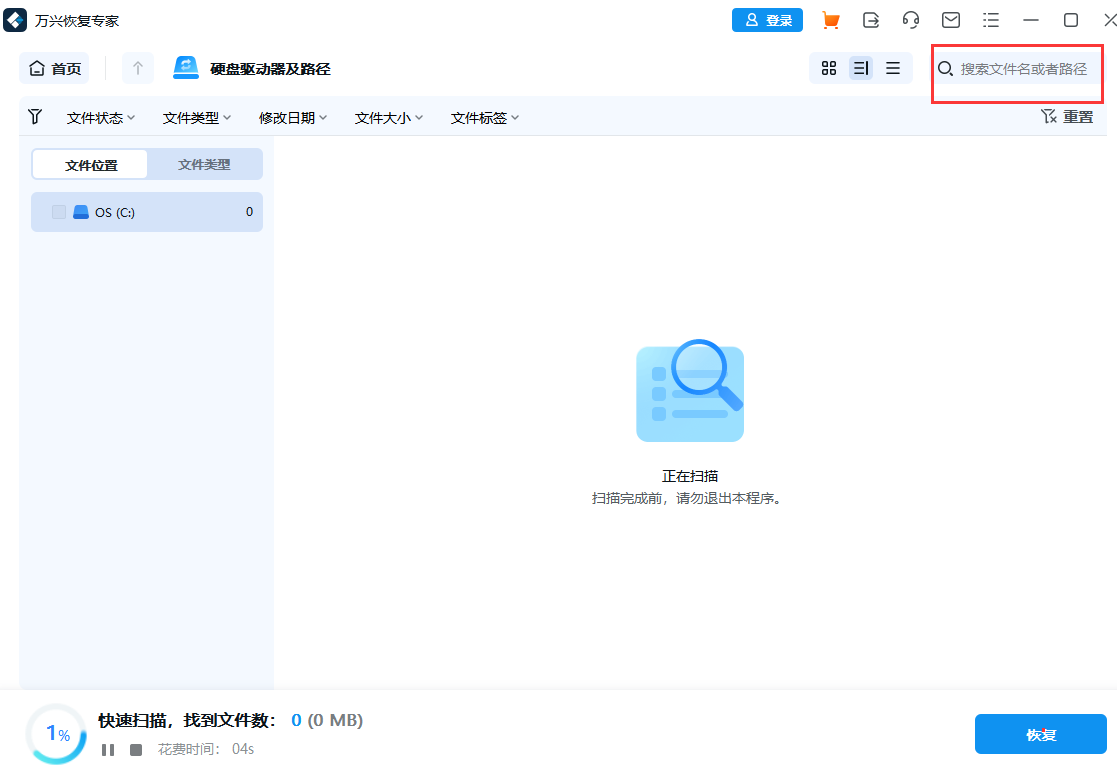This screenshot has height=774, width=1117.
Task: Pause the ongoing scan
Action: pos(107,748)
